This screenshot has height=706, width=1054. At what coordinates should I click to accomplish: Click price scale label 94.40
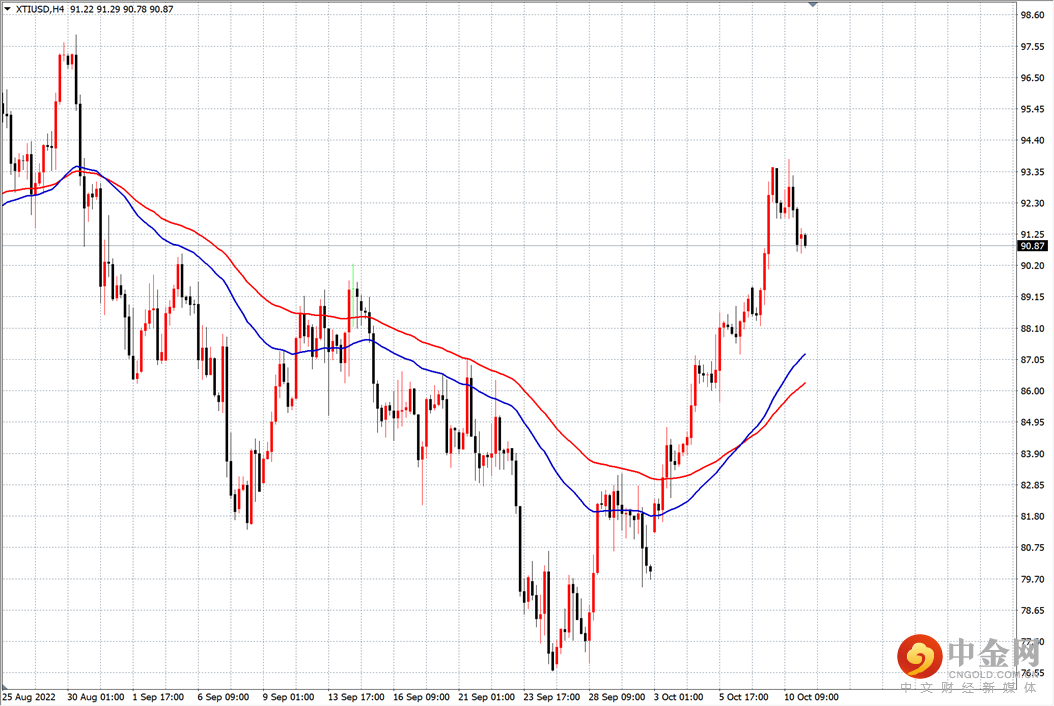(1032, 140)
